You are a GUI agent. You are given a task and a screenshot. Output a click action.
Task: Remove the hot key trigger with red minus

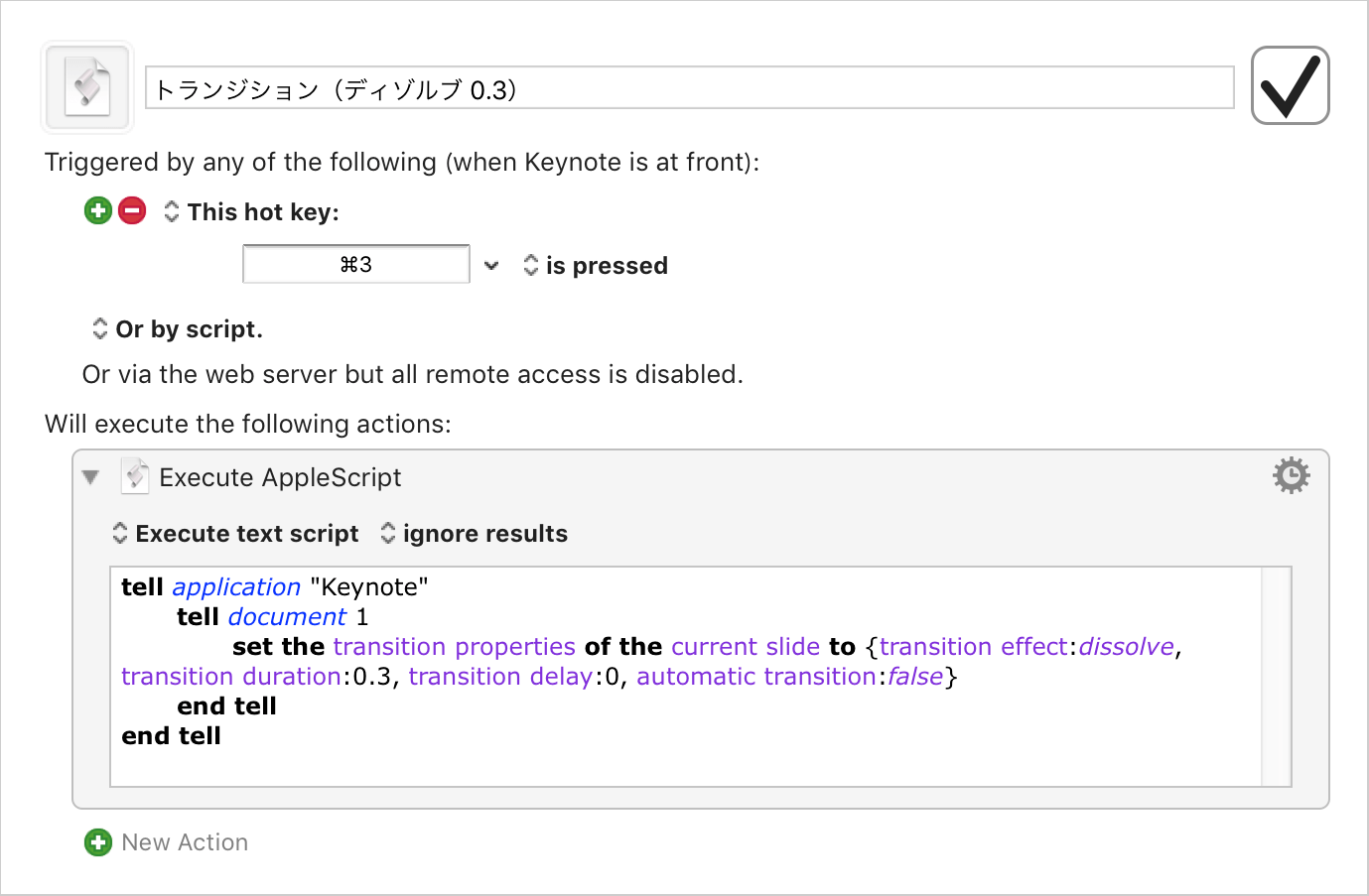132,210
